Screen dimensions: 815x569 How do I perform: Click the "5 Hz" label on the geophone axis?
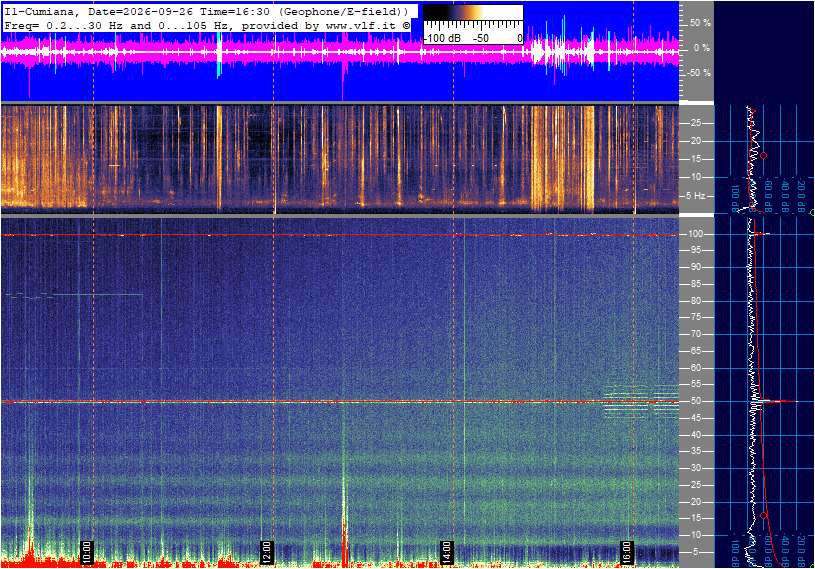pyautogui.click(x=696, y=196)
